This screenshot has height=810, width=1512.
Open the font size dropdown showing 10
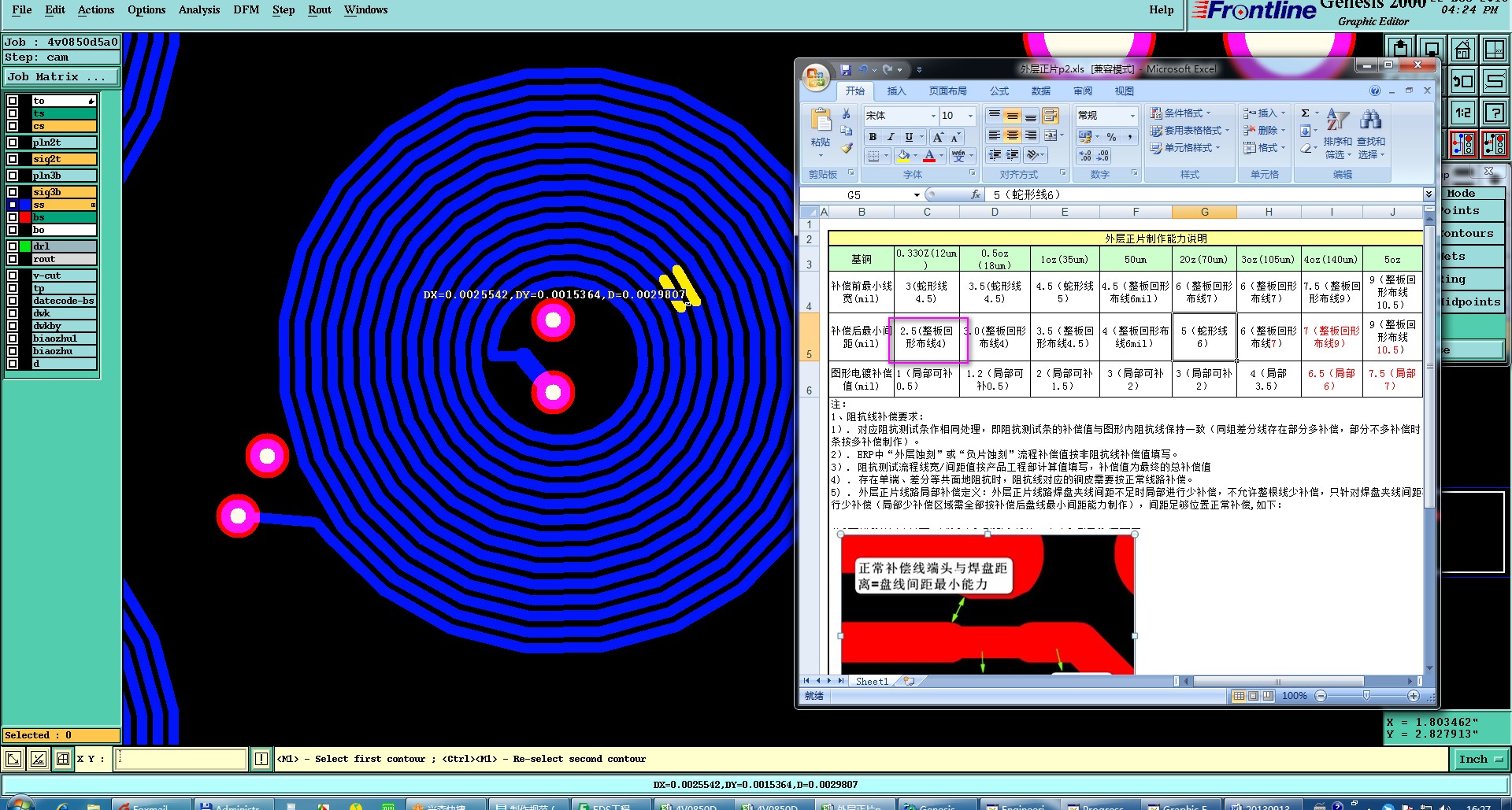coord(970,116)
